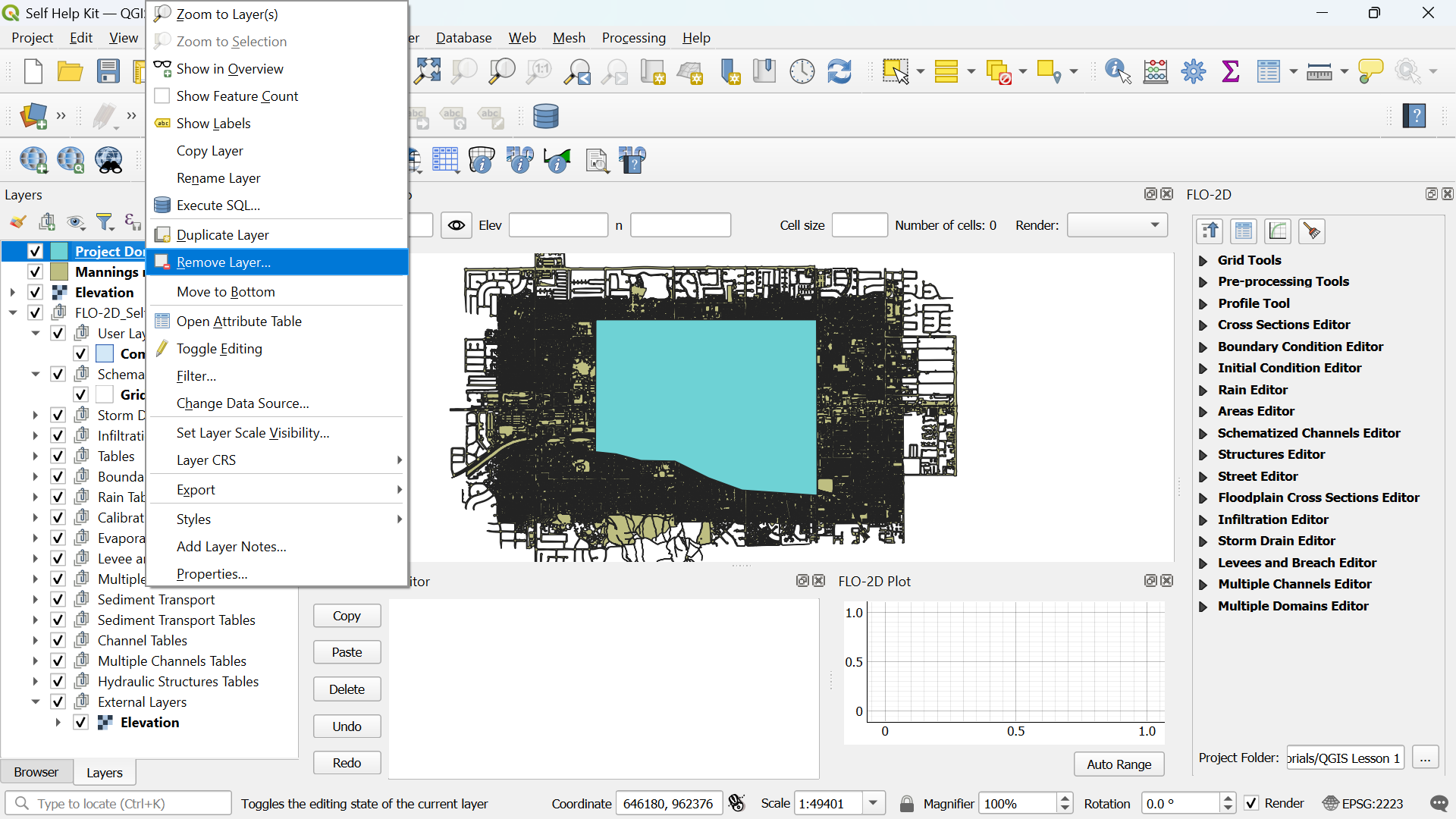Viewport: 1456px width, 819px height.
Task: Expand the Grid Tools section
Action: point(1203,260)
